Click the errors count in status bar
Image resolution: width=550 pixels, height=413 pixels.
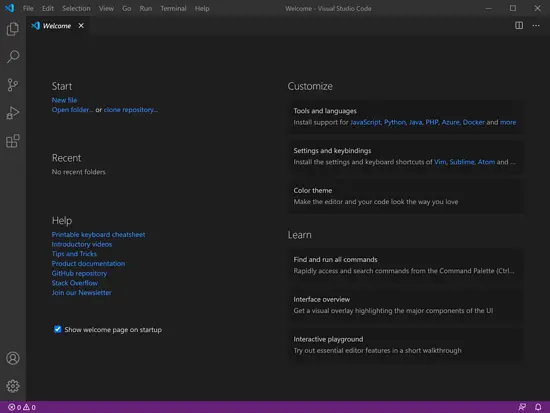tap(14, 407)
